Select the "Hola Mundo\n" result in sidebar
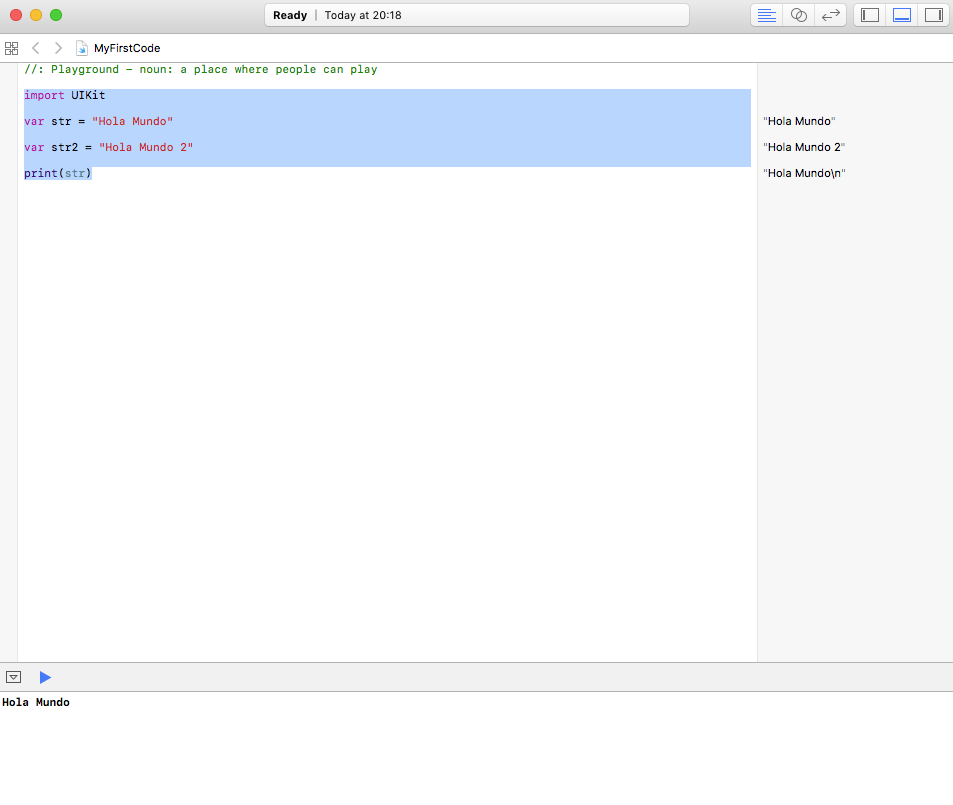The width and height of the screenshot is (953, 805). point(804,174)
